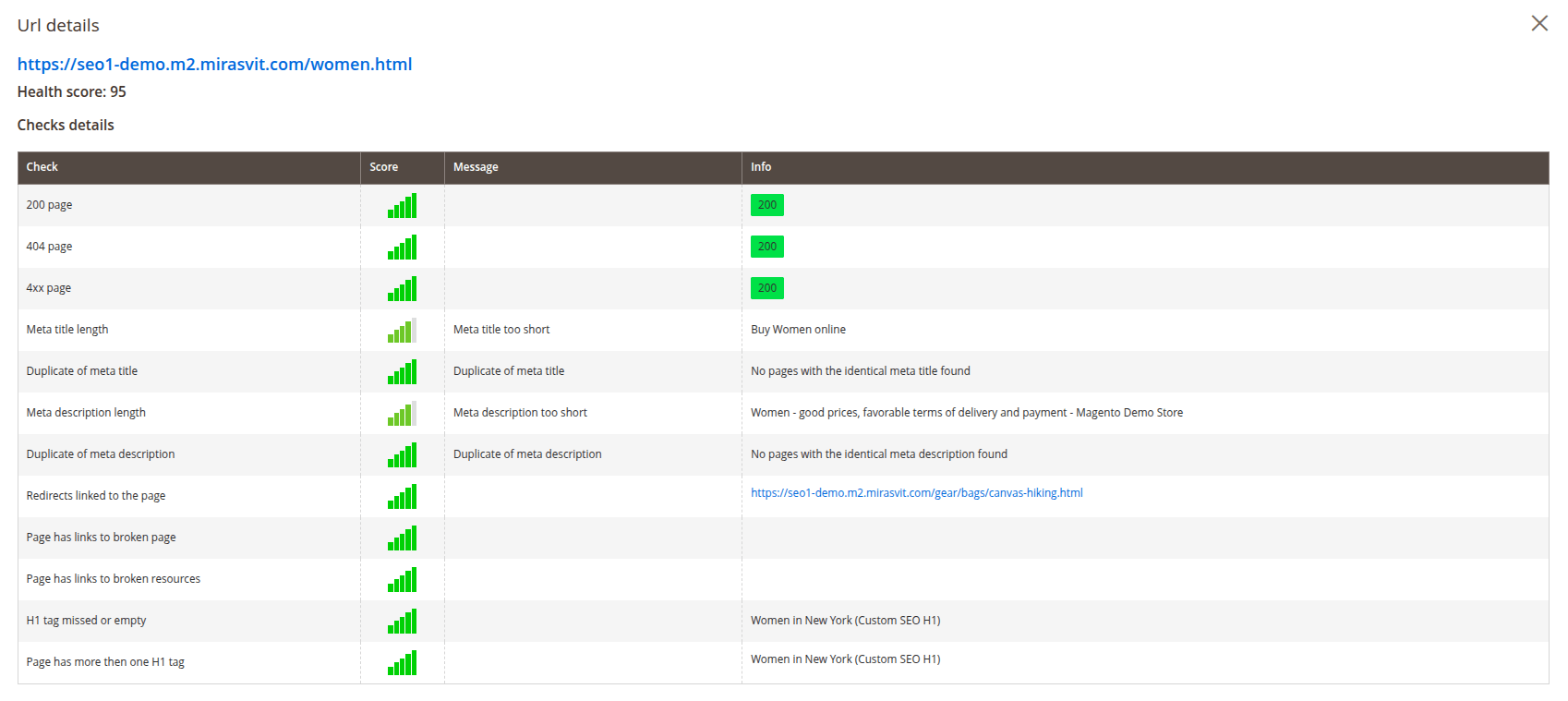Click score bars for Duplicate of meta description check

pos(402,454)
